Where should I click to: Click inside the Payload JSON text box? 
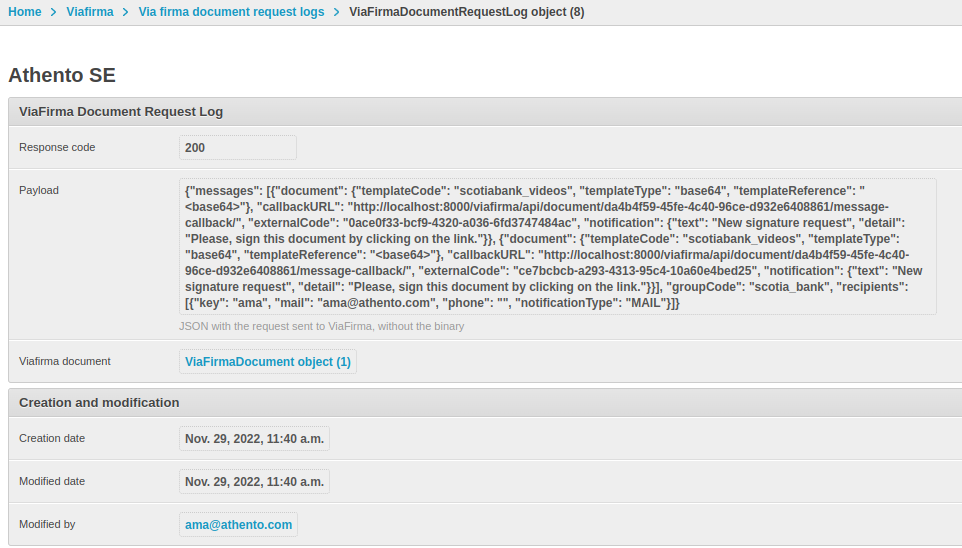tap(557, 246)
